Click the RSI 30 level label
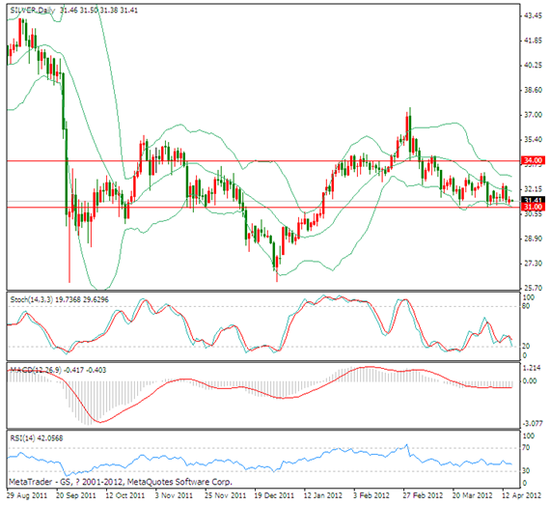550x505 pixels. (x=527, y=471)
